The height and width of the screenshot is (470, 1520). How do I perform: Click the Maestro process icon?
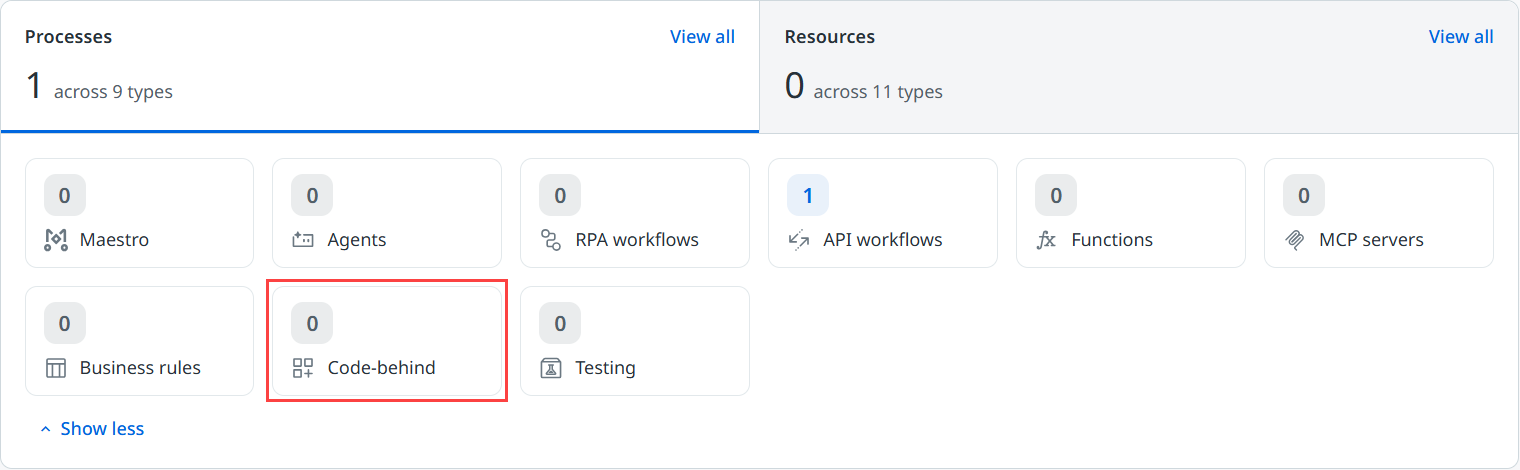[56, 240]
